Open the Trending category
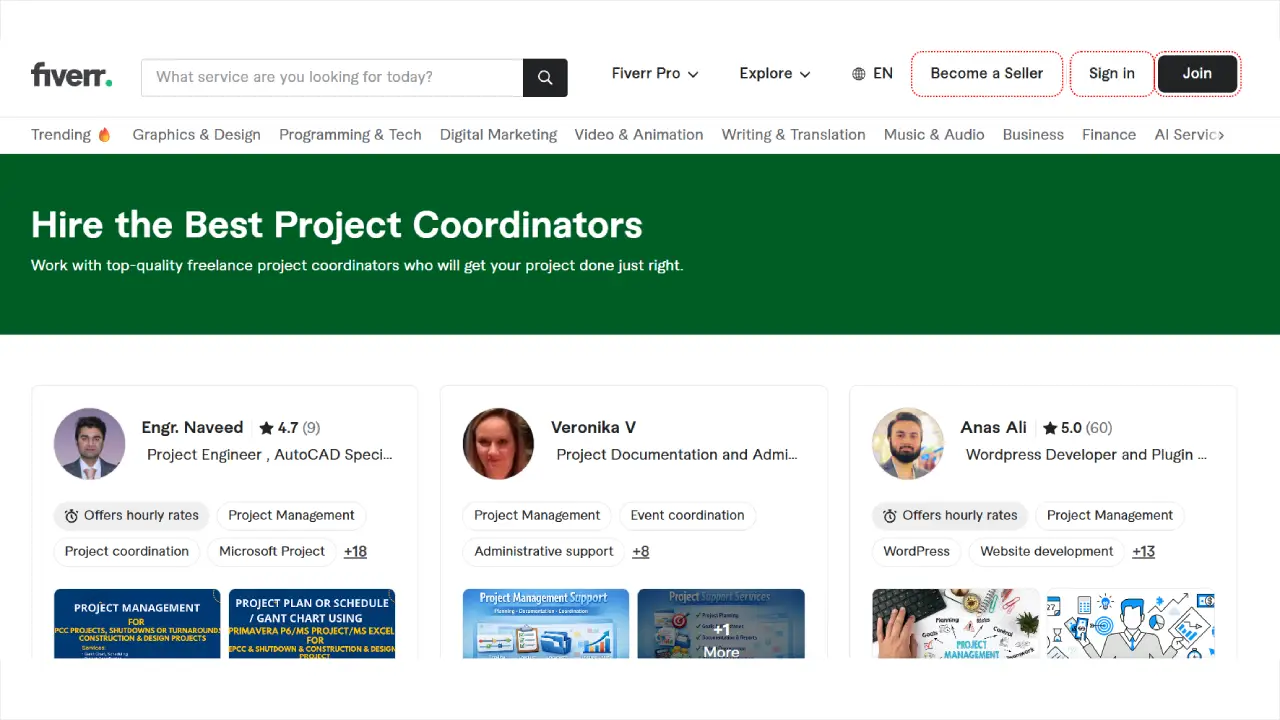 (x=71, y=134)
